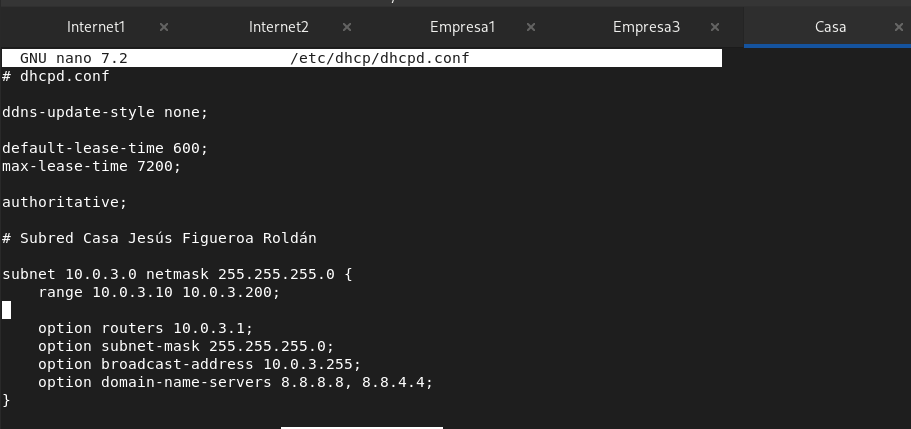Click the authoritative; line
The height and width of the screenshot is (429, 911).
pyautogui.click(x=64, y=202)
